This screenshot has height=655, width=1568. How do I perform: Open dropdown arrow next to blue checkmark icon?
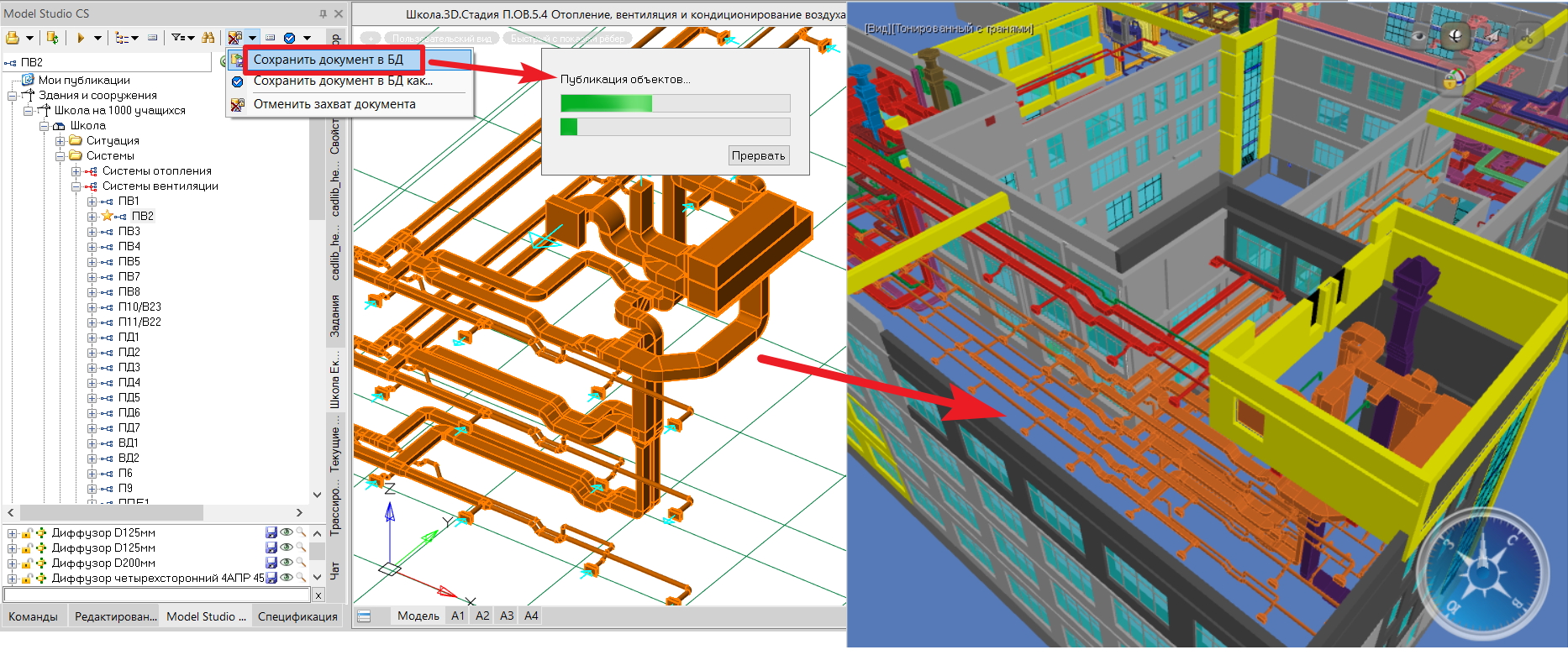[x=307, y=38]
